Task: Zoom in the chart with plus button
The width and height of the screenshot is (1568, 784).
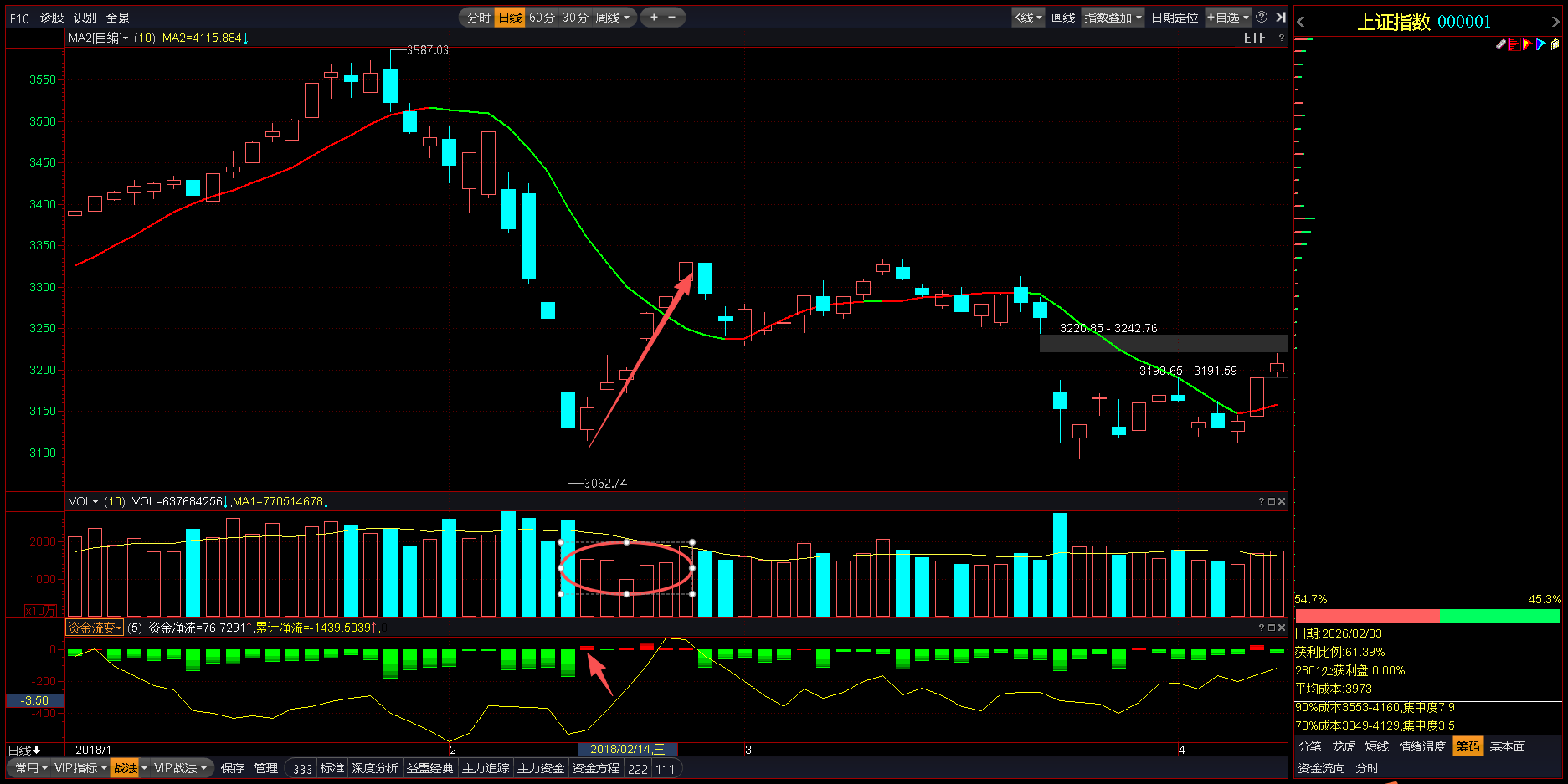Action: click(x=654, y=17)
